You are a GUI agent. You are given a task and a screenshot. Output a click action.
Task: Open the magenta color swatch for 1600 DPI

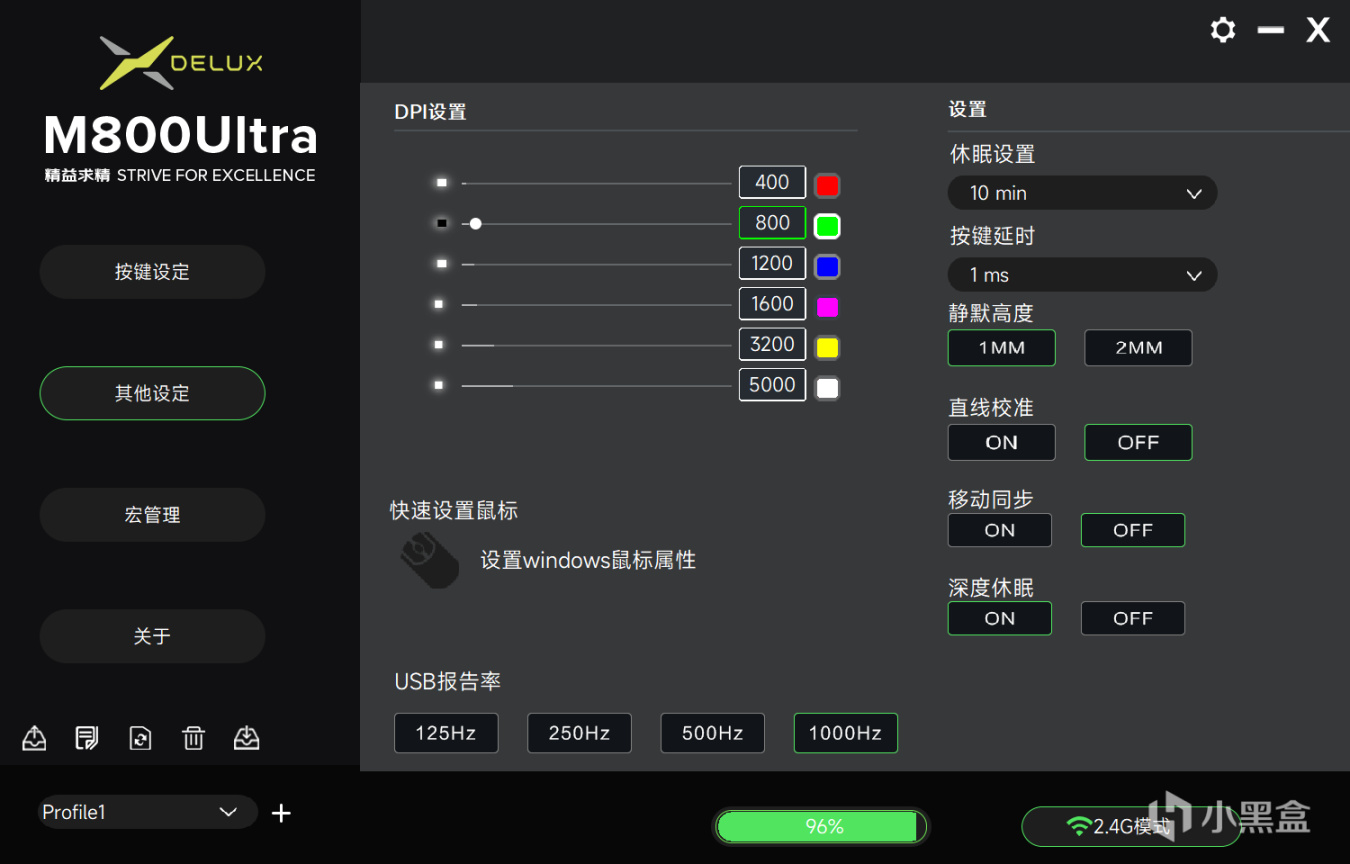pos(827,307)
